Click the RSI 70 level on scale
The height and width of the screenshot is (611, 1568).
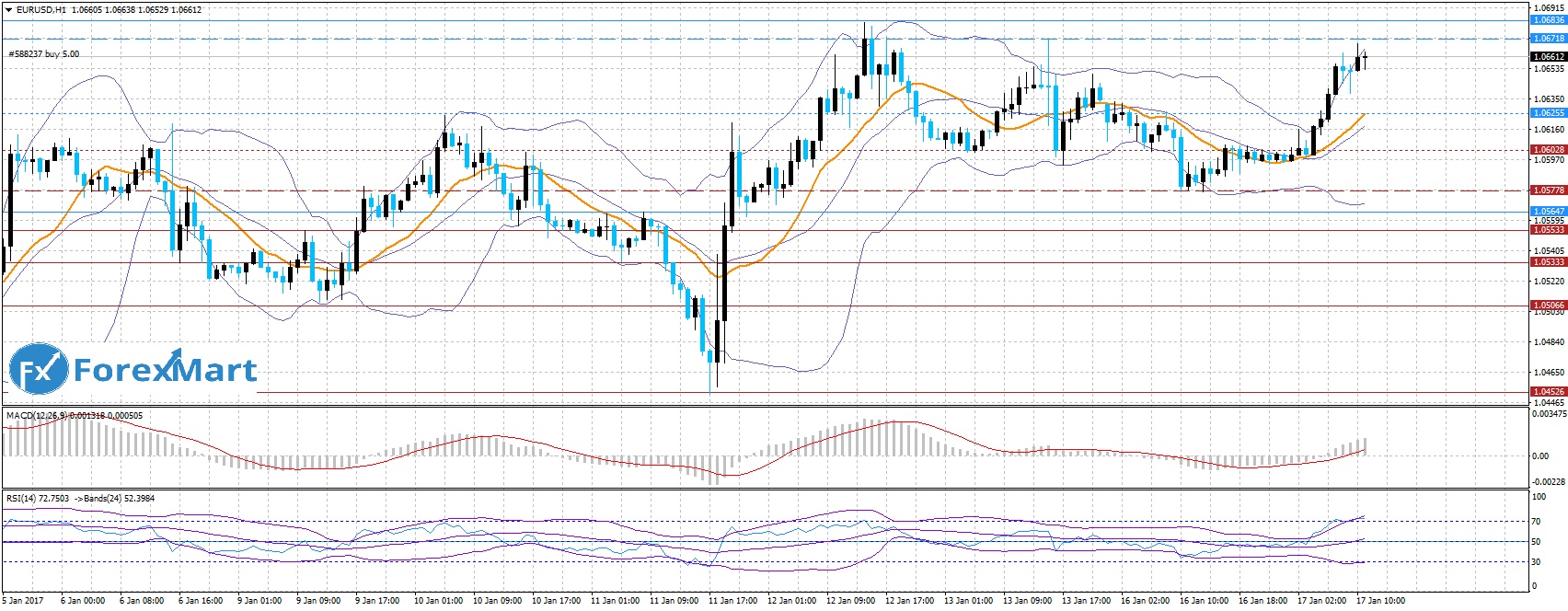coord(1536,522)
